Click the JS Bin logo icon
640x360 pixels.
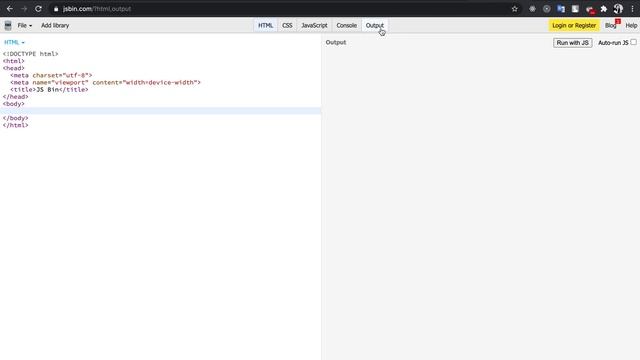[x=8, y=25]
